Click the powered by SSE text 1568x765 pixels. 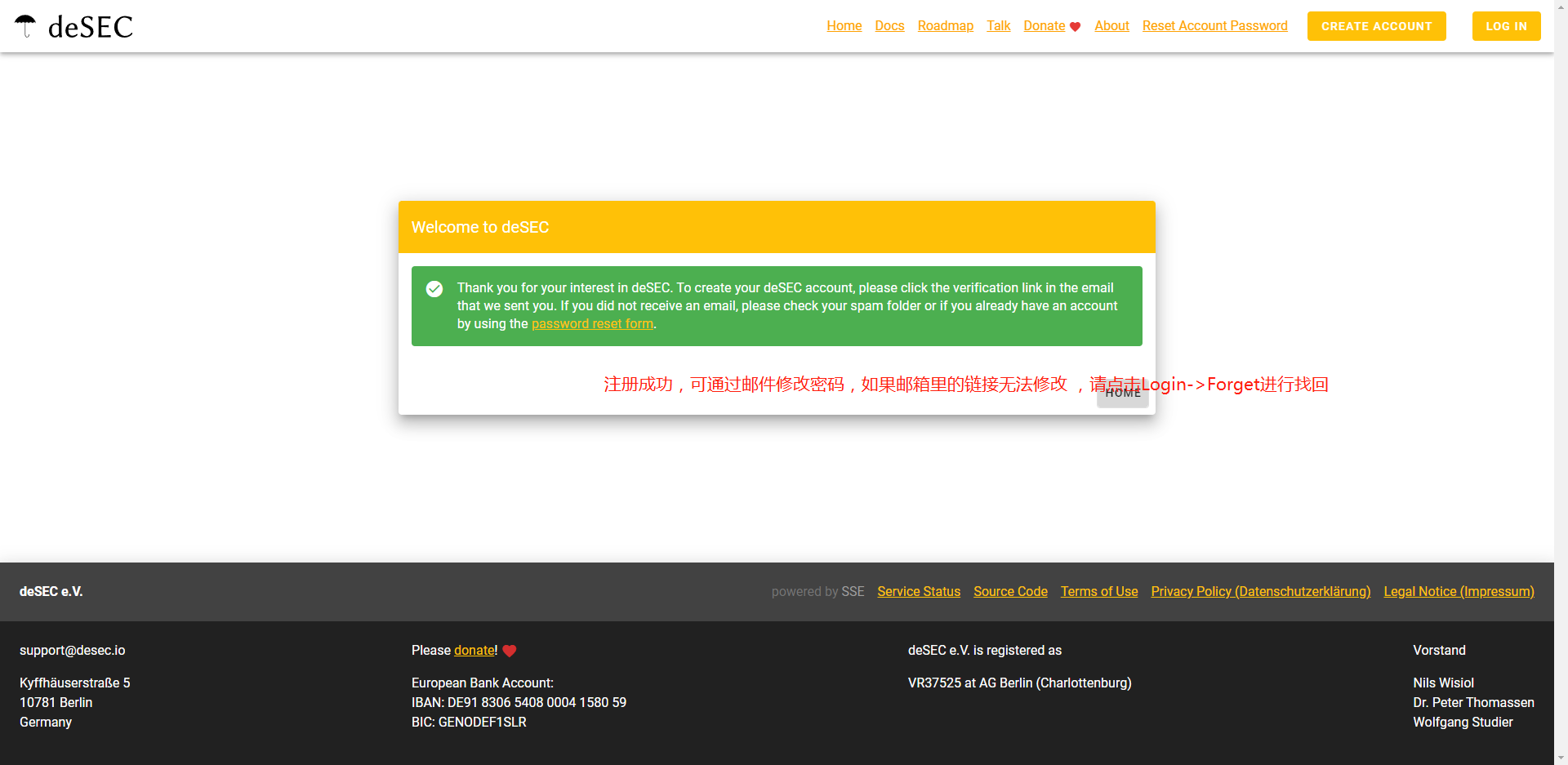(817, 592)
